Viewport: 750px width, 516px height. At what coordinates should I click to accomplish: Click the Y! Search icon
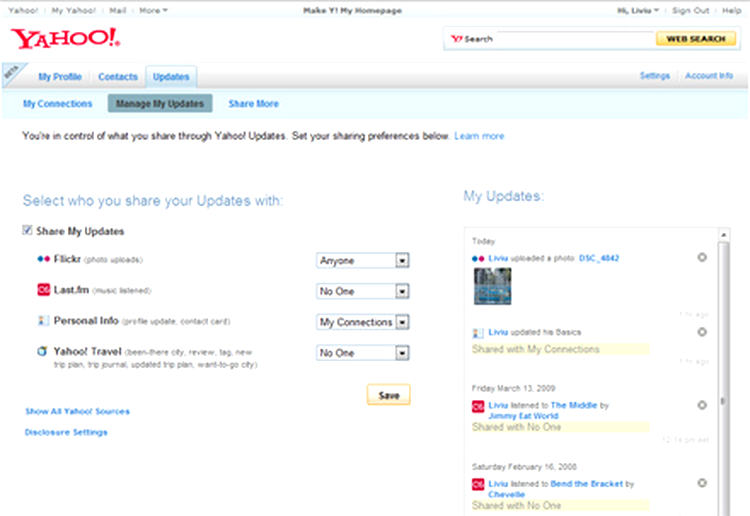click(x=456, y=39)
